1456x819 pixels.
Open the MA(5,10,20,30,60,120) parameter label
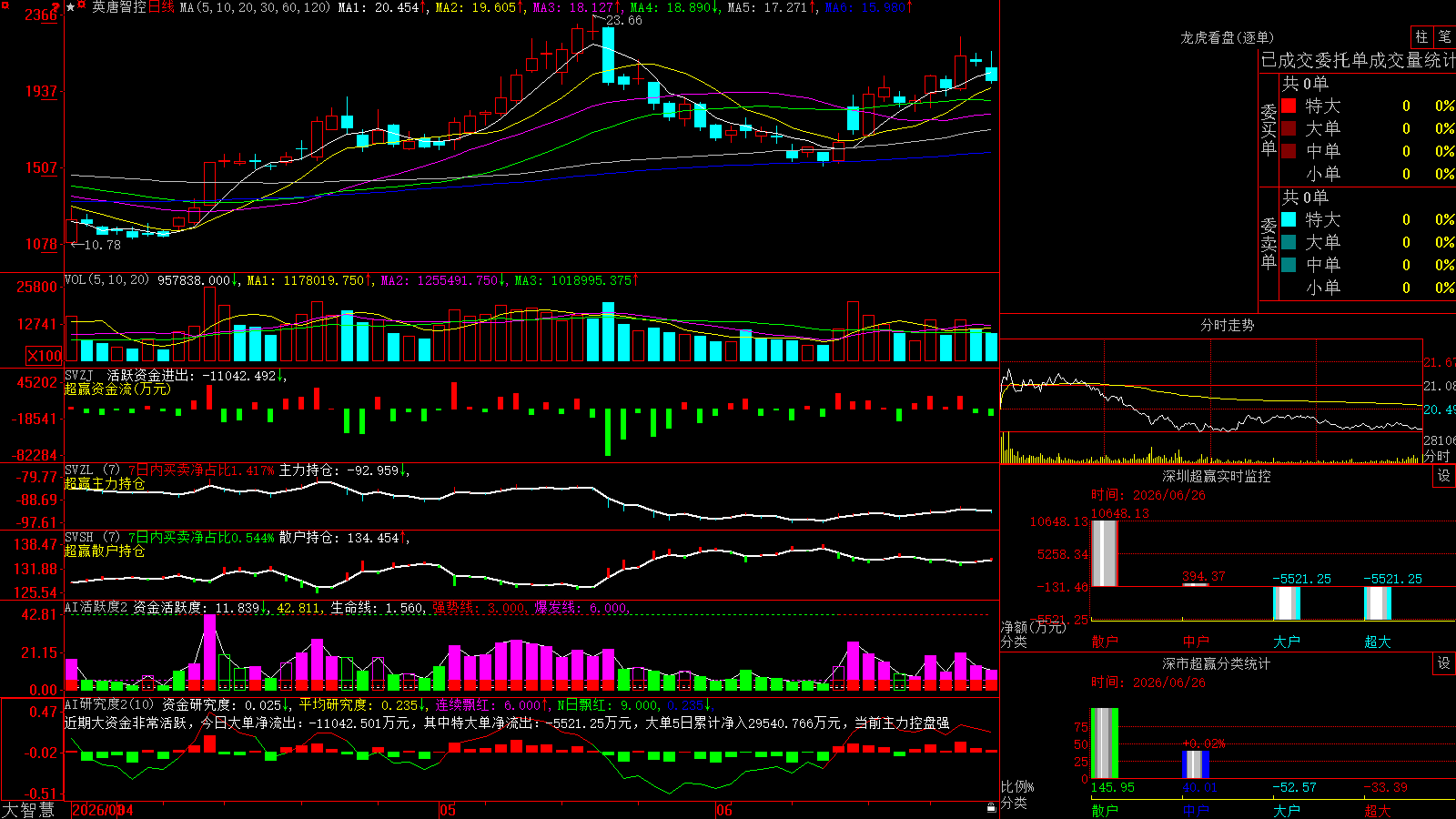tap(255, 7)
